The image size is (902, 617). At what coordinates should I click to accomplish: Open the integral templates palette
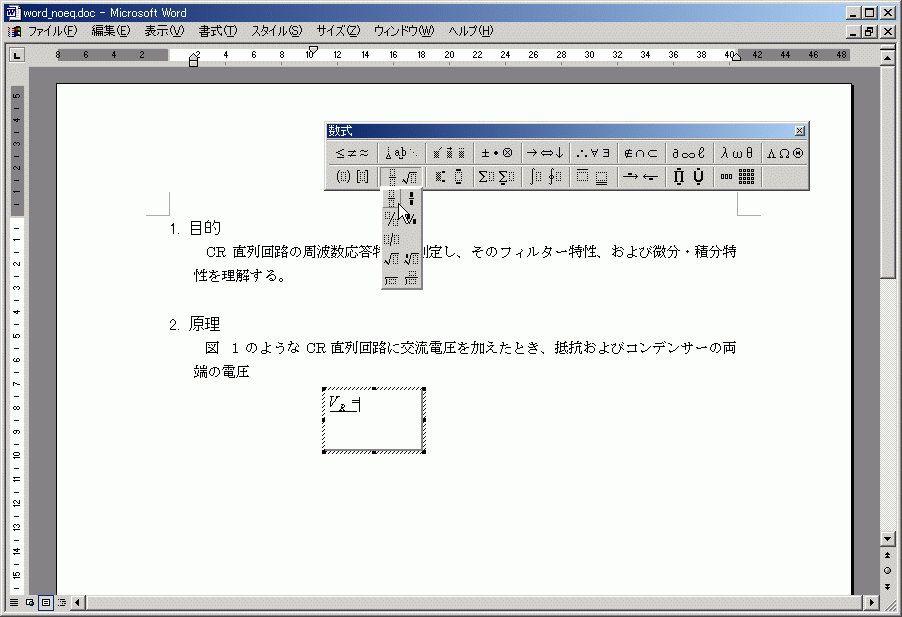(546, 177)
